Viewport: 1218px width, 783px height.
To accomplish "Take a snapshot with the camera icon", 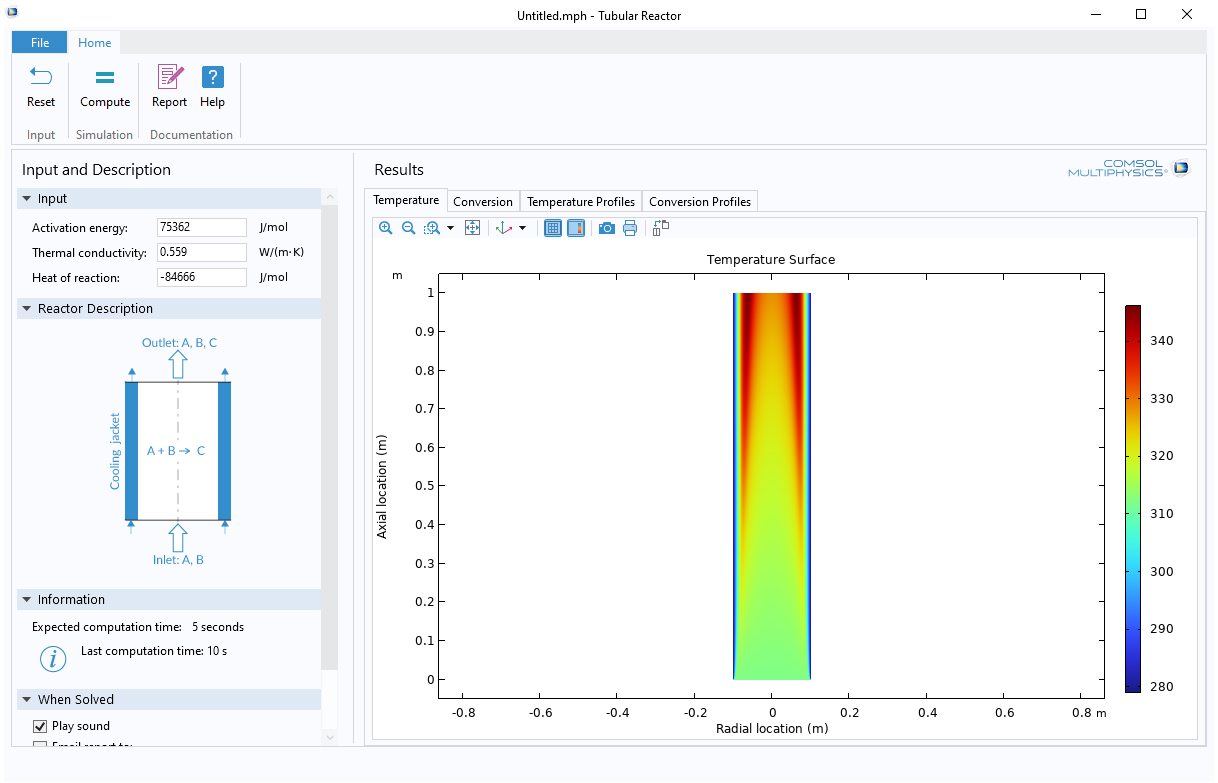I will [606, 228].
